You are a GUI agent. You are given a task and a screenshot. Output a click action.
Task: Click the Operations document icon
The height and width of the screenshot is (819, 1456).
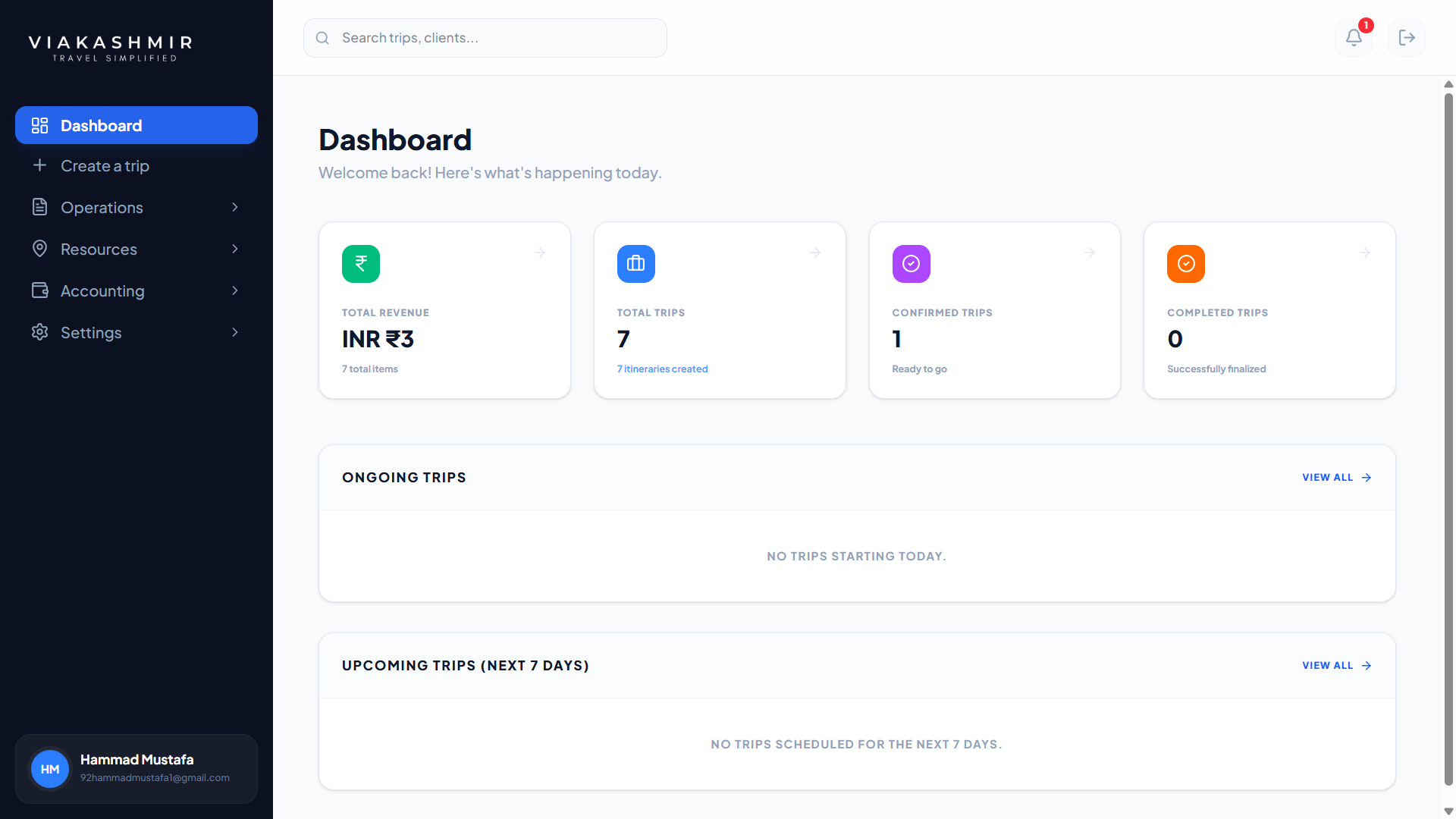coord(39,207)
